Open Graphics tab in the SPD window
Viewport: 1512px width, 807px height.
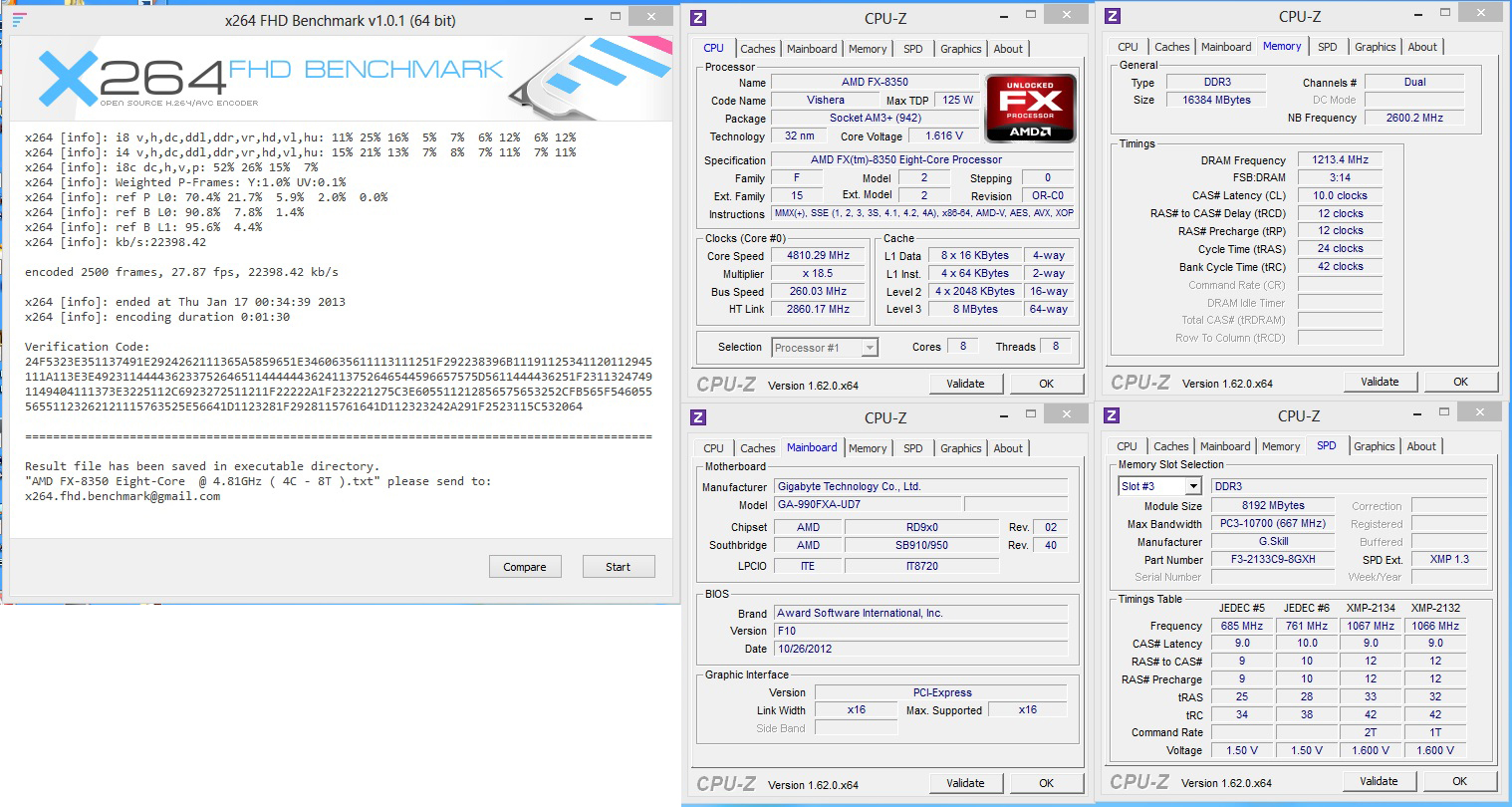(1375, 446)
